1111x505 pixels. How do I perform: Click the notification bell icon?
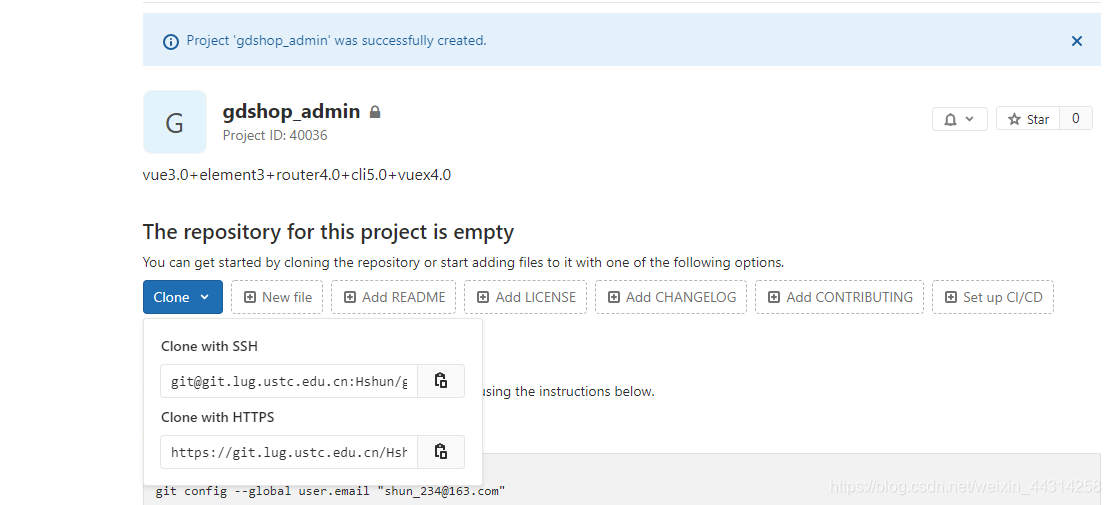pyautogui.click(x=951, y=119)
